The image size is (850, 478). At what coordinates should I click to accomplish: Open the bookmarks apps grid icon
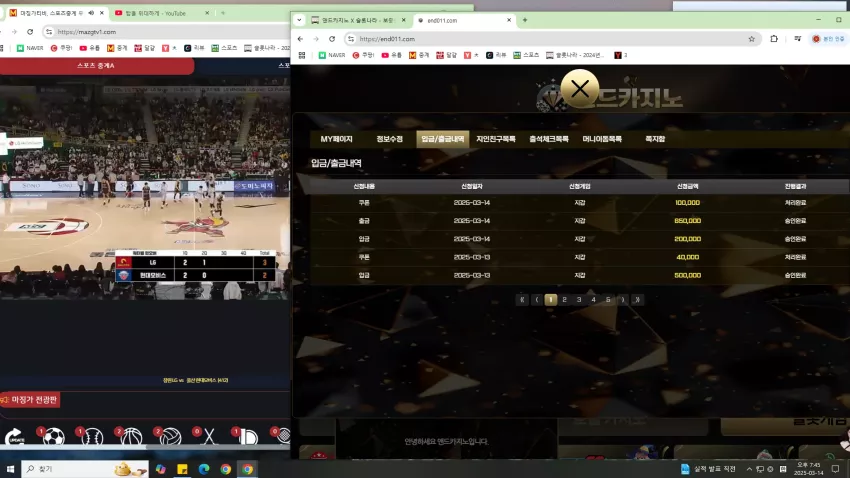[302, 55]
